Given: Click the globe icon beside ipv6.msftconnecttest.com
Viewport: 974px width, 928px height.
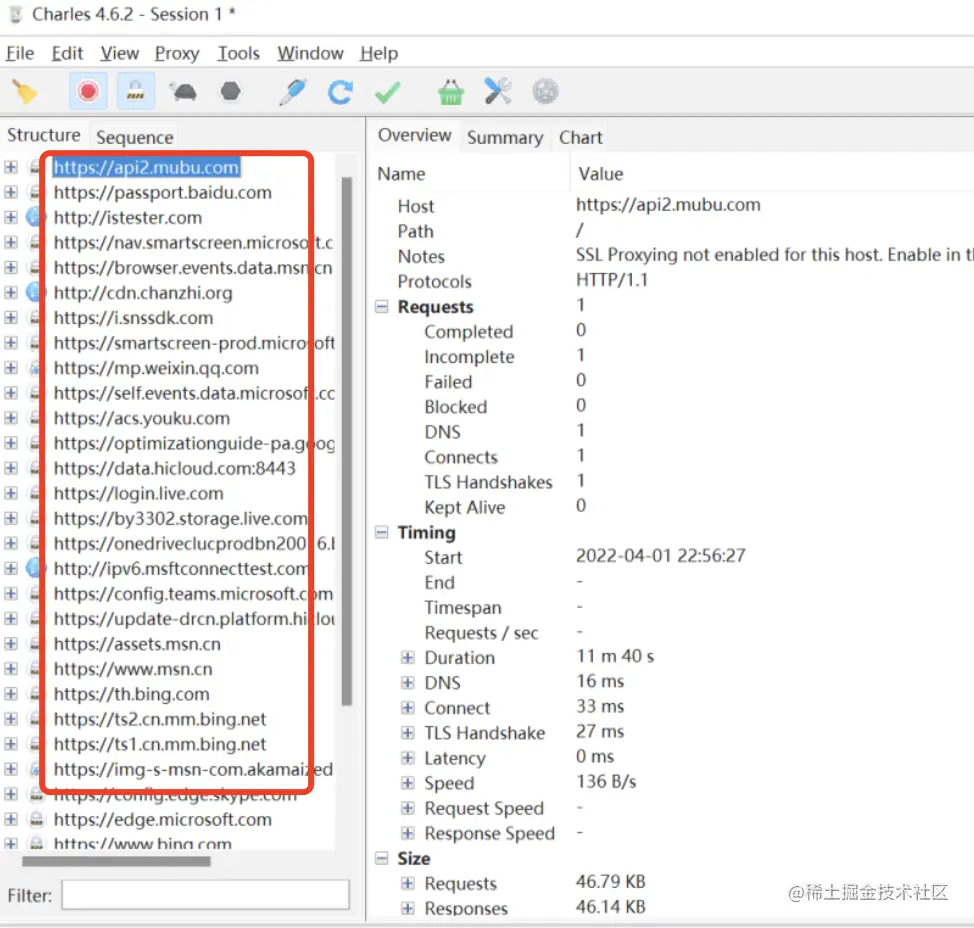Looking at the screenshot, I should pyautogui.click(x=36, y=568).
